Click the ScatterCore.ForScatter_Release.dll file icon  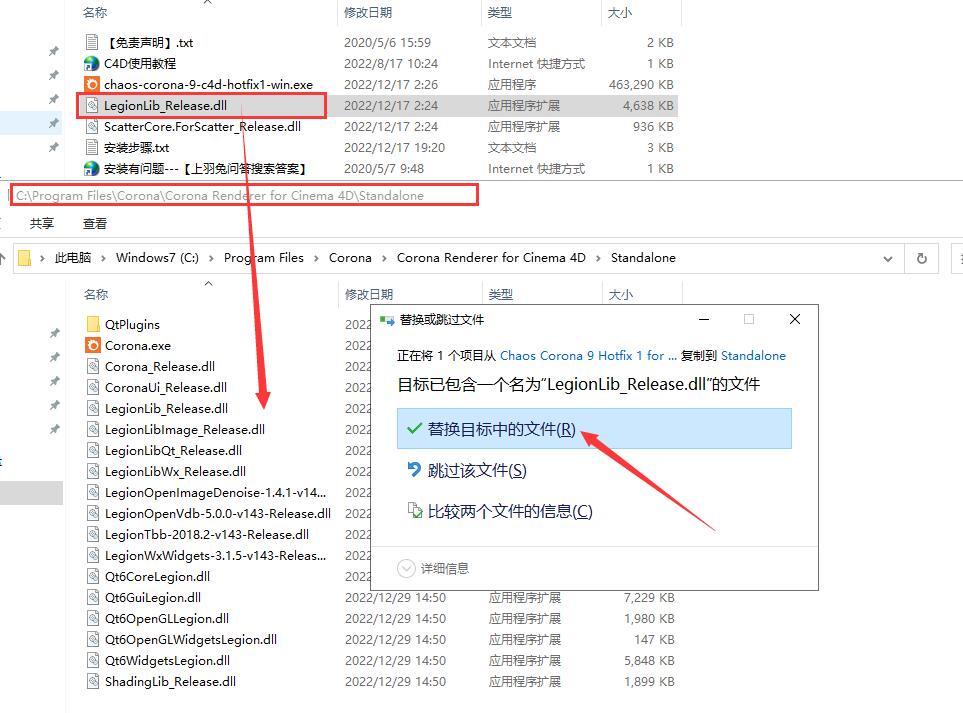92,127
